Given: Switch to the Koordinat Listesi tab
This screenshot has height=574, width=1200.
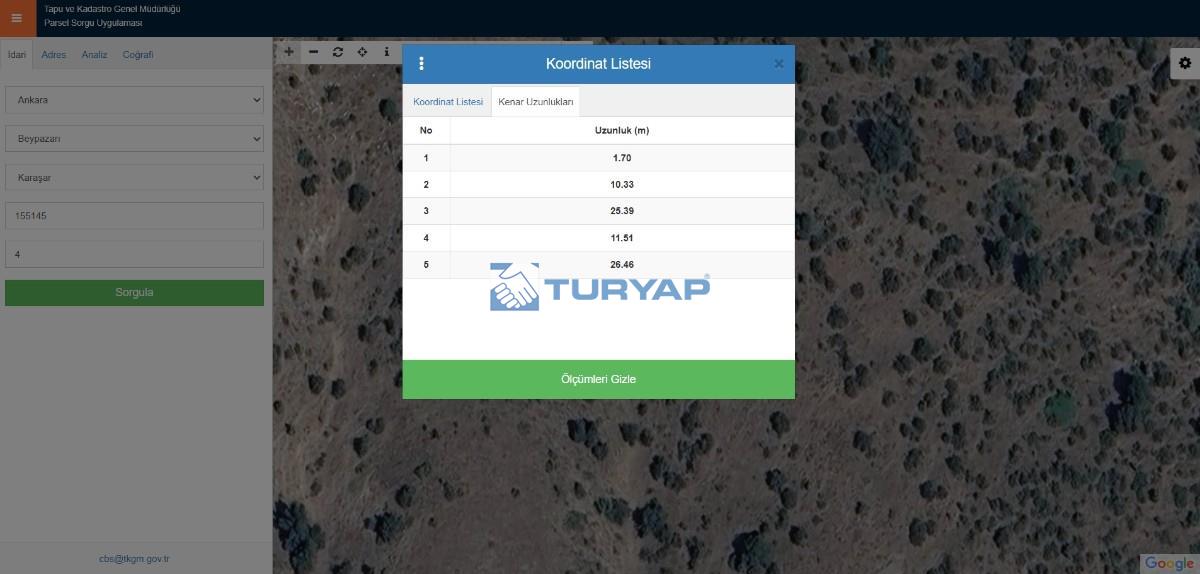Looking at the screenshot, I should (x=448, y=102).
